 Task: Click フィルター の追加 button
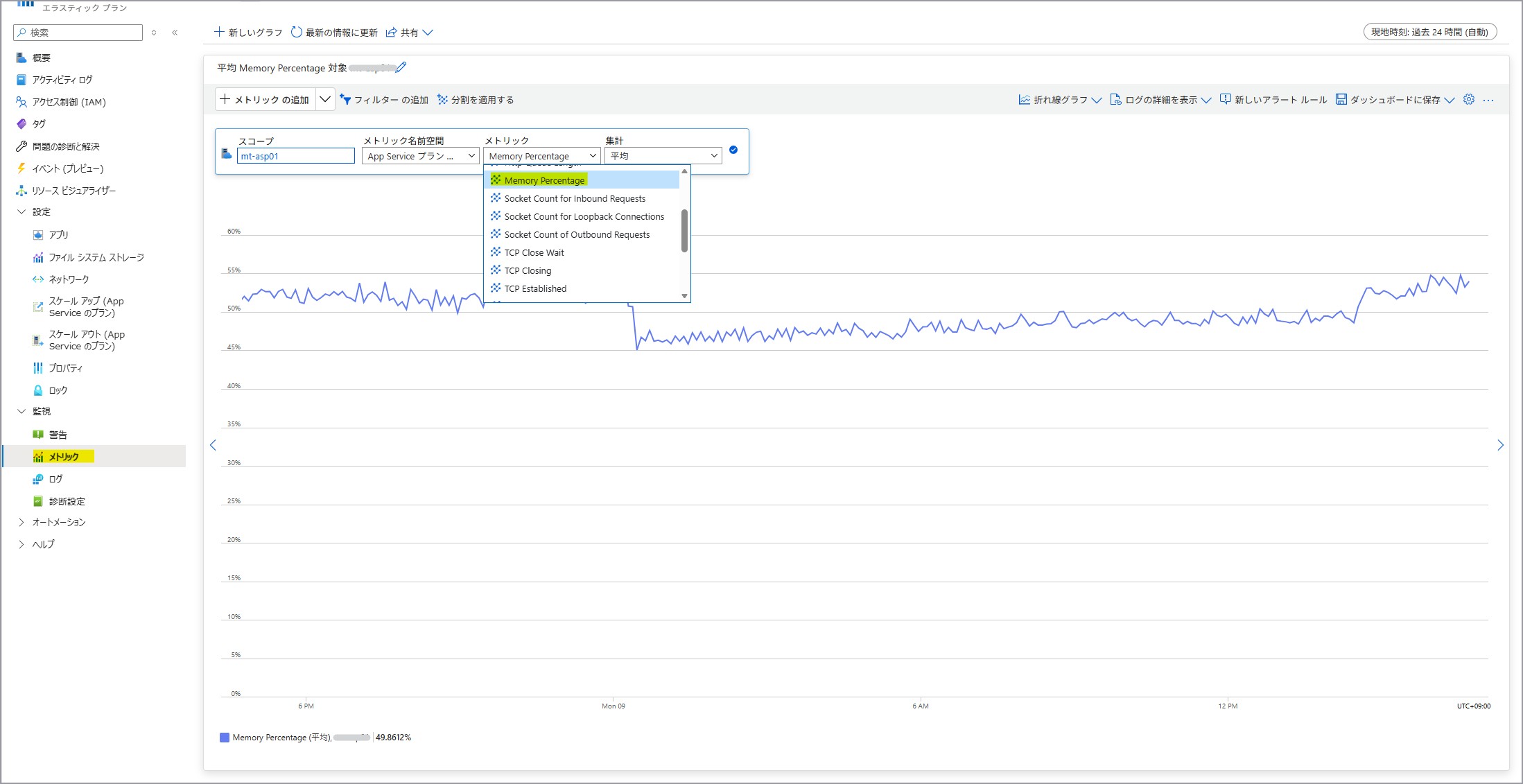tap(384, 100)
